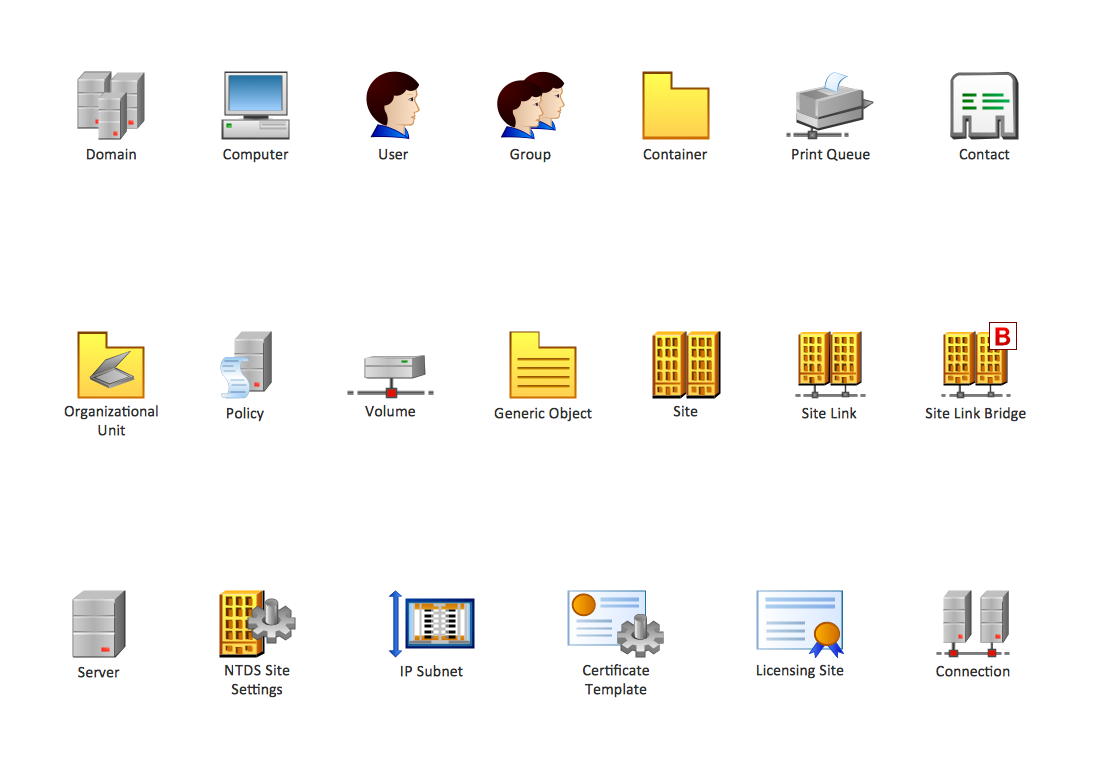Click the "NTDS Site Settings" label text

click(x=257, y=680)
